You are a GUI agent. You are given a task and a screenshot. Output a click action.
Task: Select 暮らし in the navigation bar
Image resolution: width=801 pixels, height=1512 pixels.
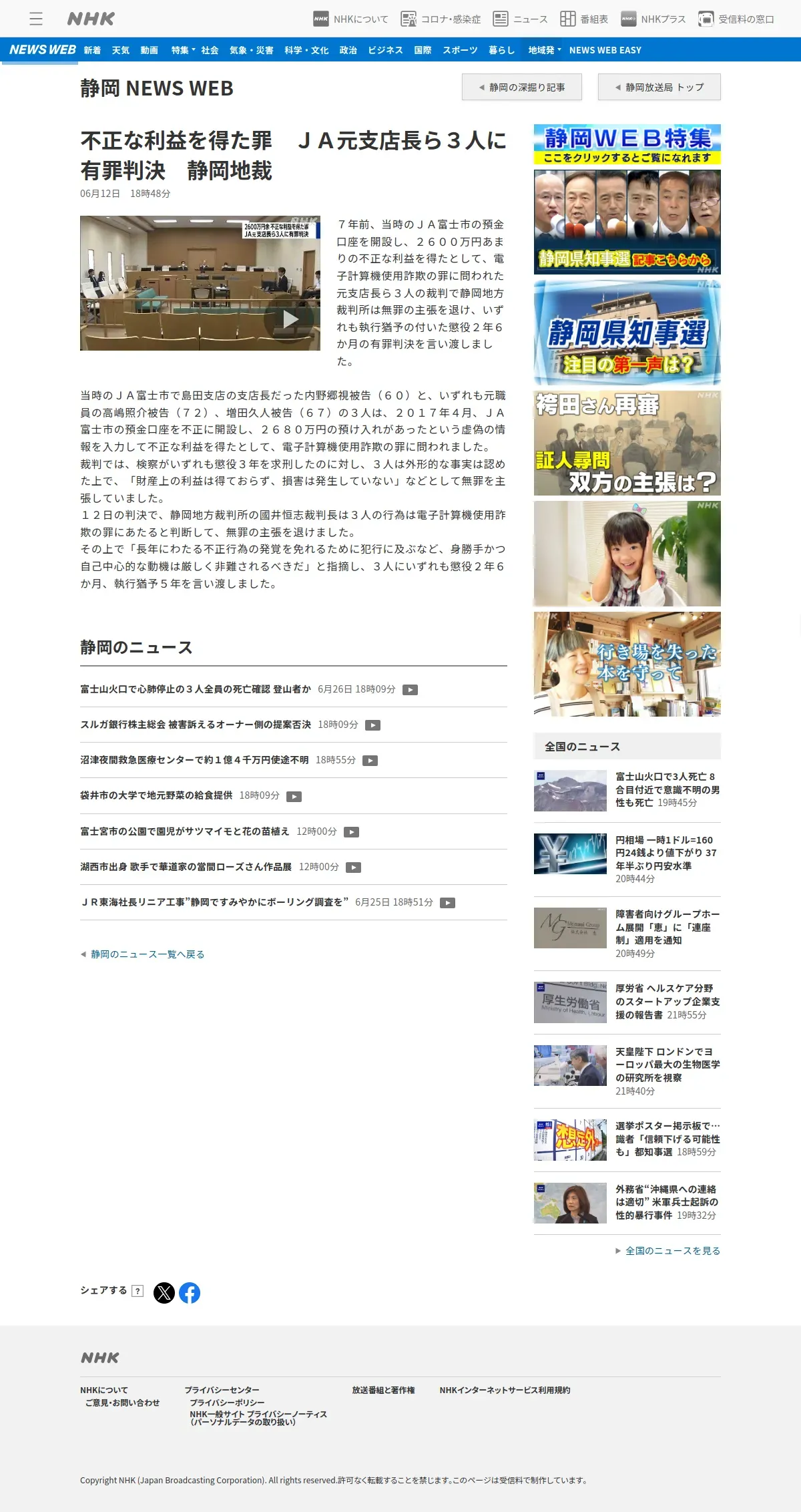(x=502, y=50)
